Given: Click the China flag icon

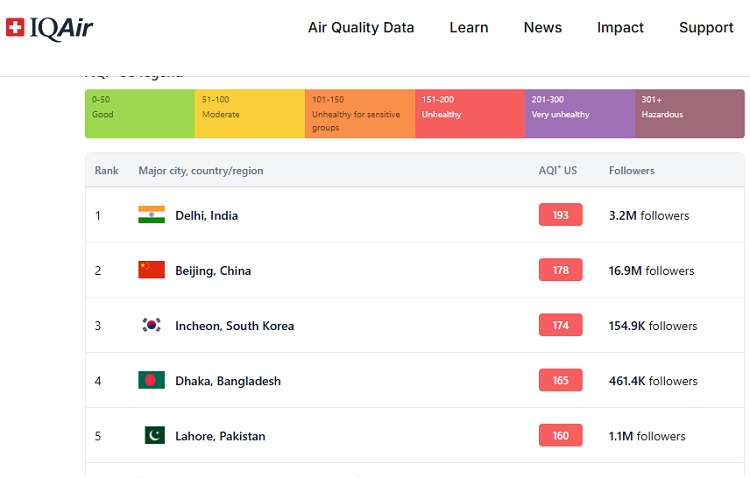Looking at the screenshot, I should (x=151, y=270).
